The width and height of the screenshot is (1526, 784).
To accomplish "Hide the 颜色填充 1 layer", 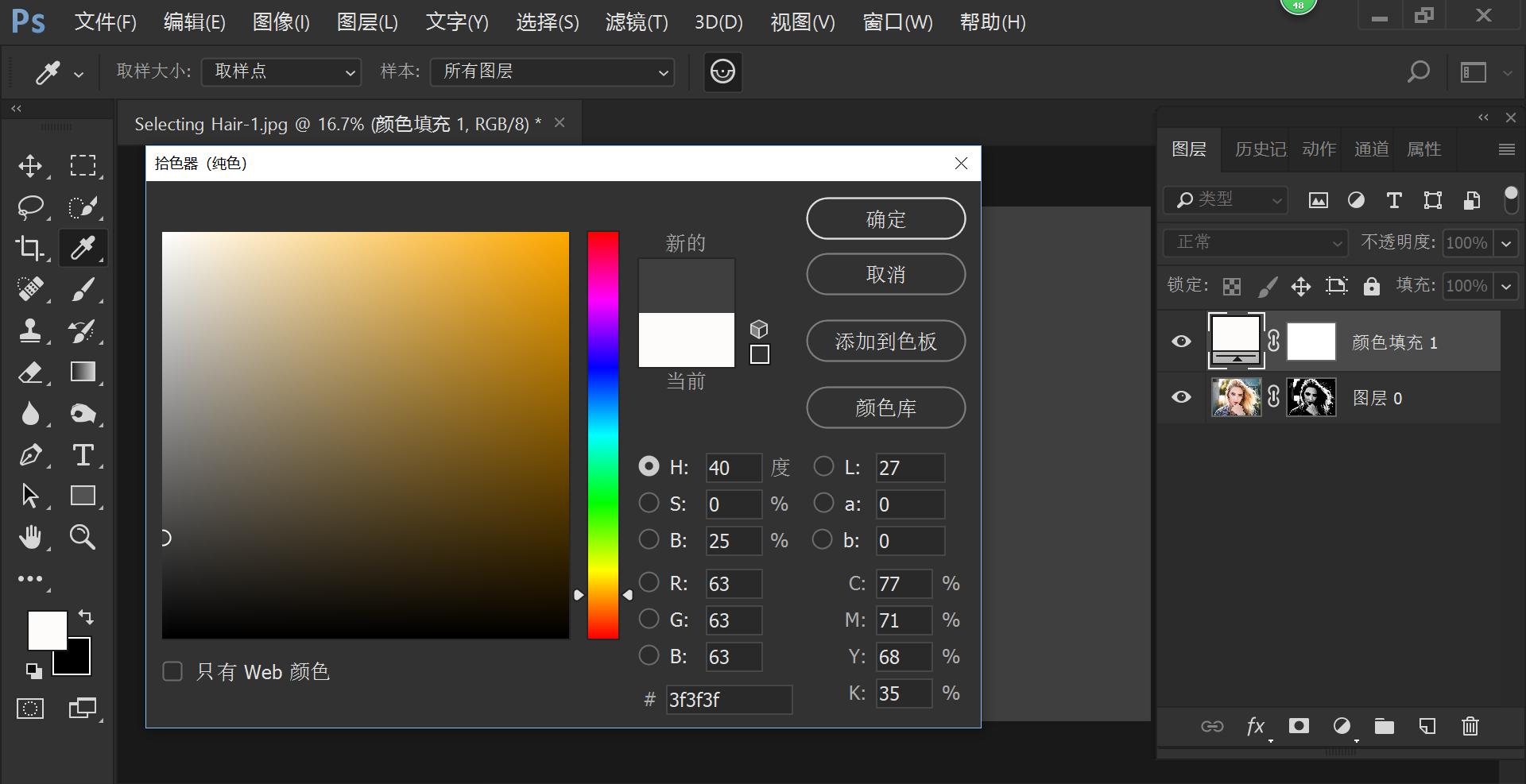I will point(1181,342).
